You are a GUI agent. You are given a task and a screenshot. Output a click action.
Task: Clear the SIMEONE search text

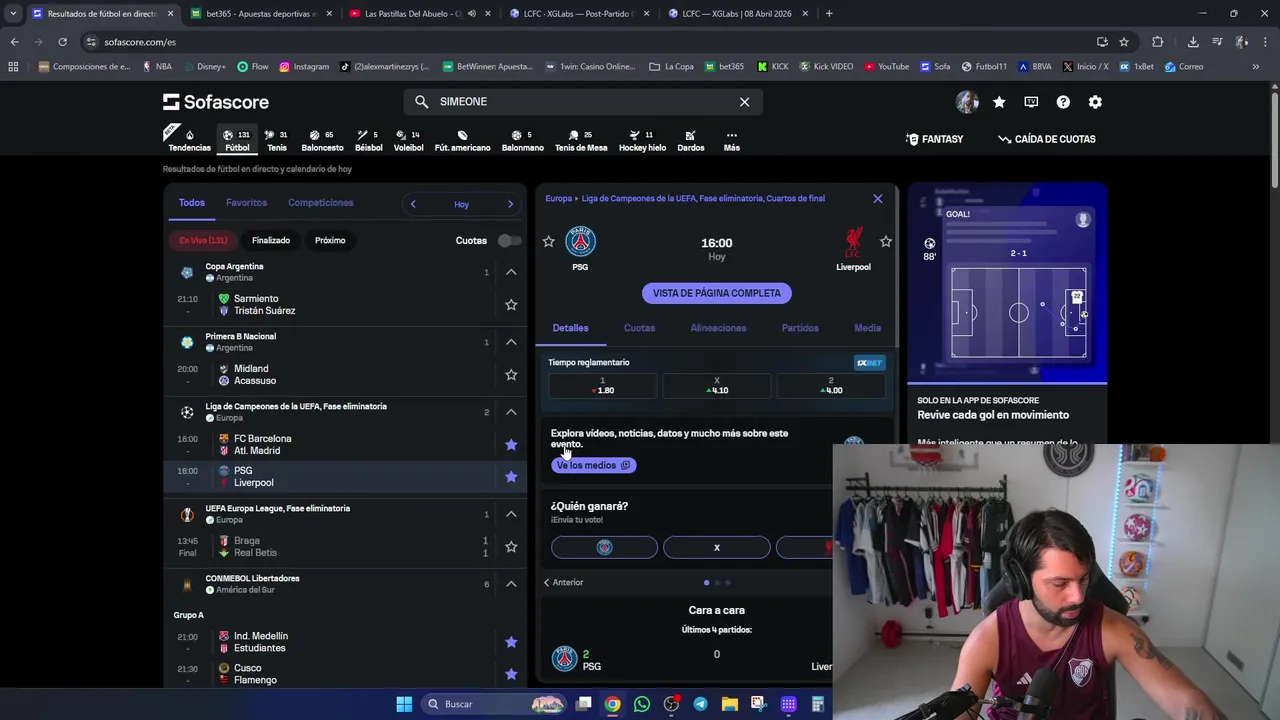744,102
